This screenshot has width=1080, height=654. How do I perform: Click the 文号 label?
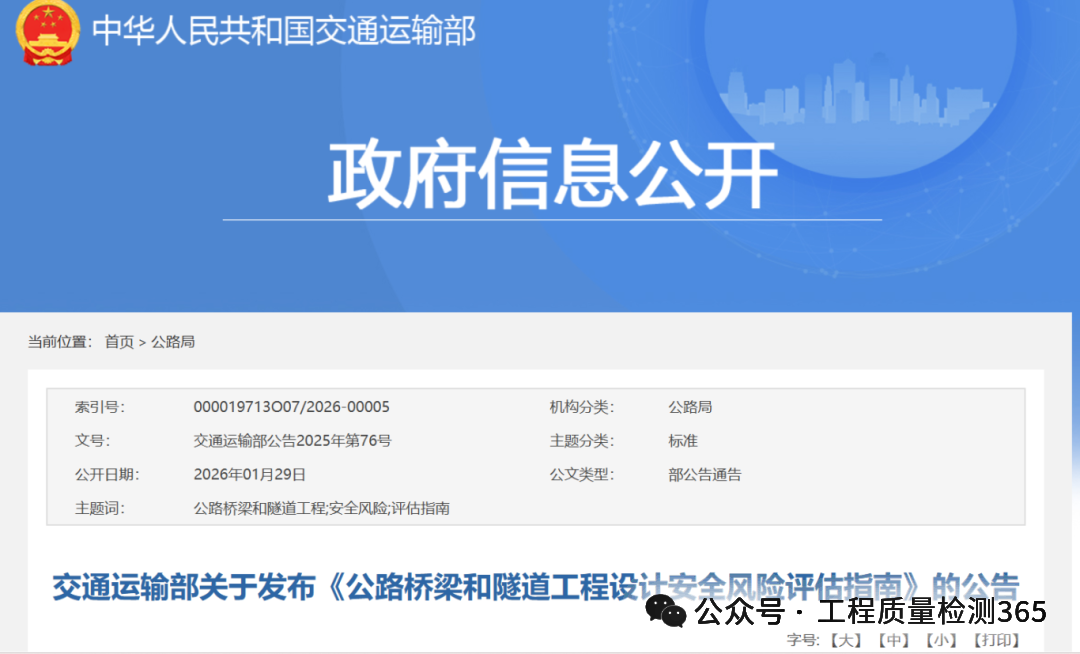tap(92, 441)
